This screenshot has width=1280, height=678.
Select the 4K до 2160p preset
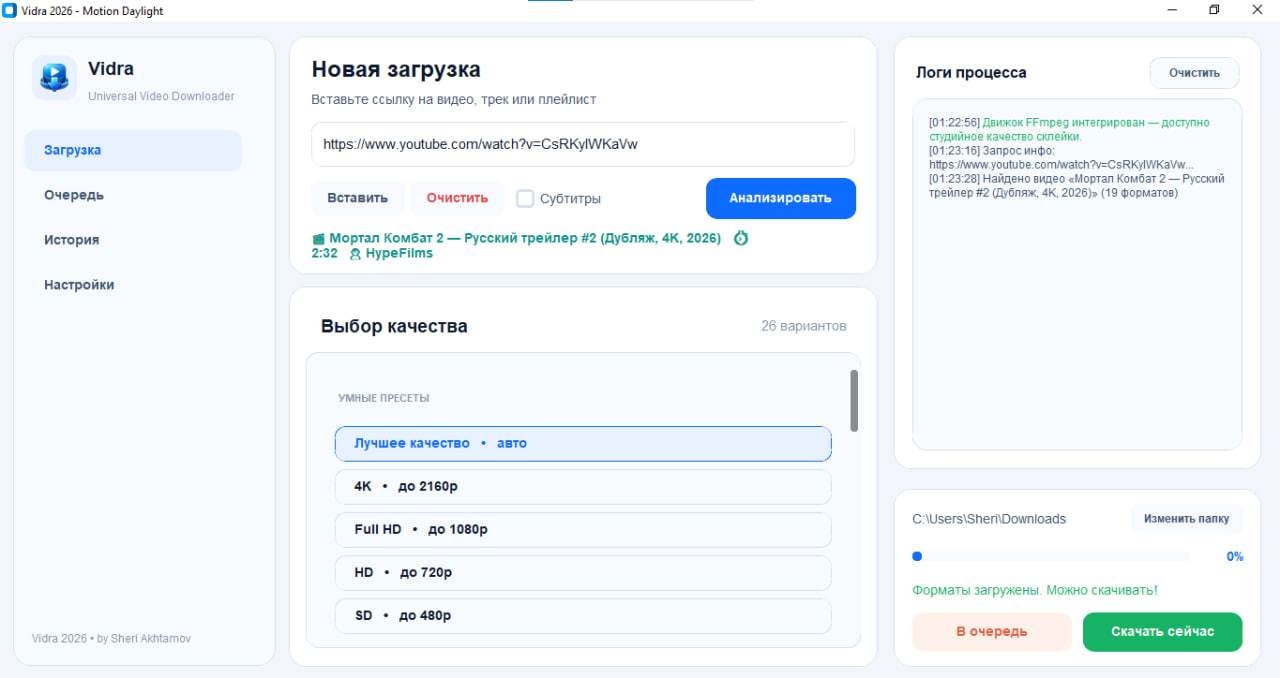pos(583,486)
